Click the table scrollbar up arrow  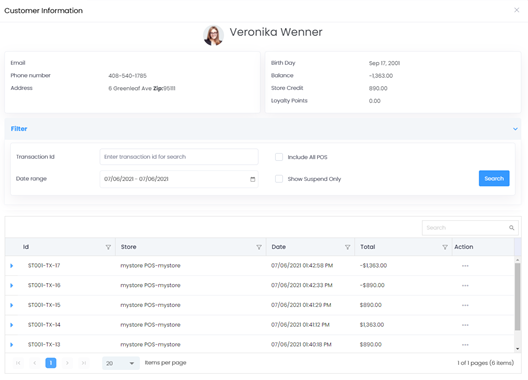point(518,260)
